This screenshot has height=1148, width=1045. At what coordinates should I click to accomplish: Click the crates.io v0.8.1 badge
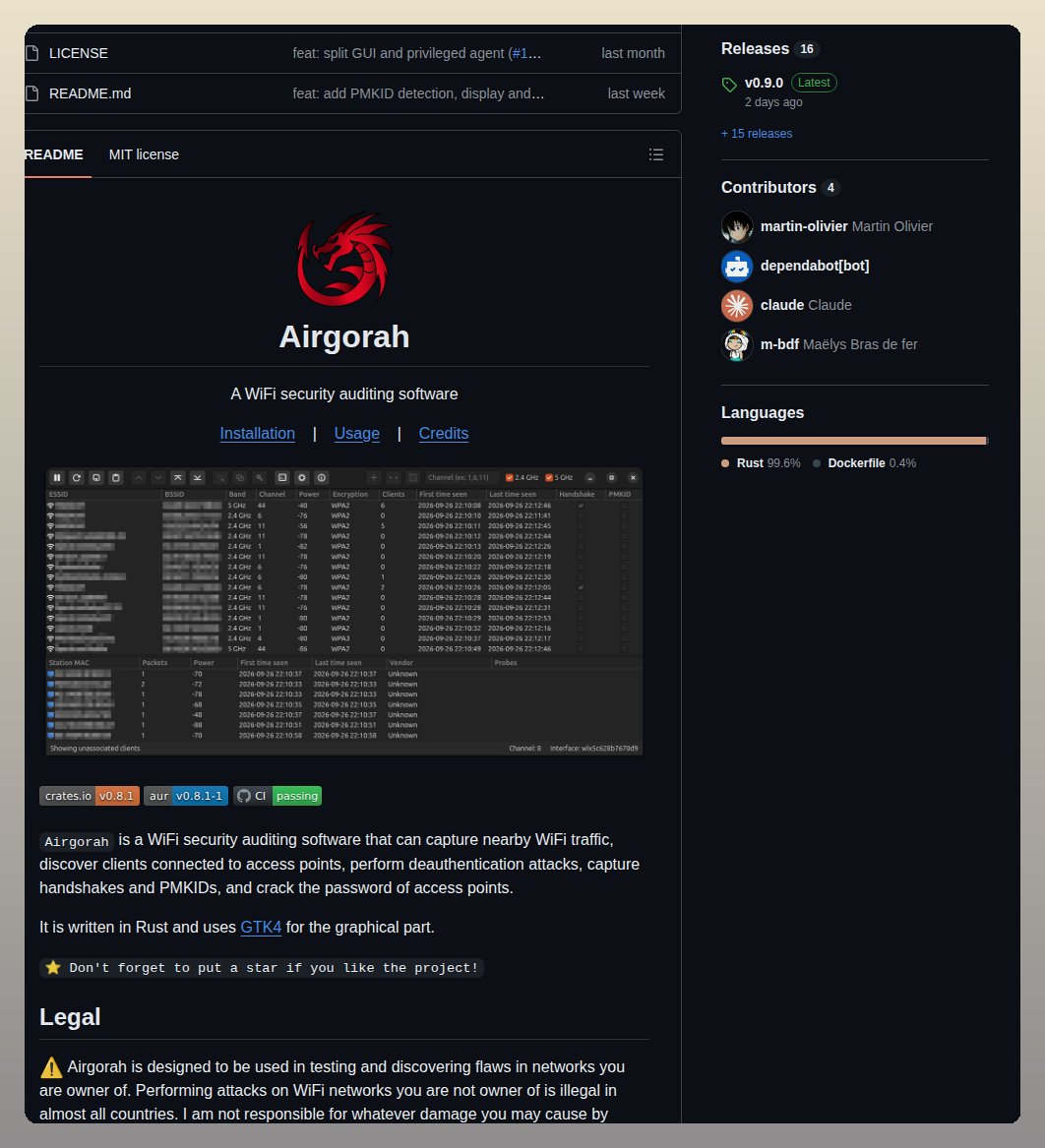[90, 796]
